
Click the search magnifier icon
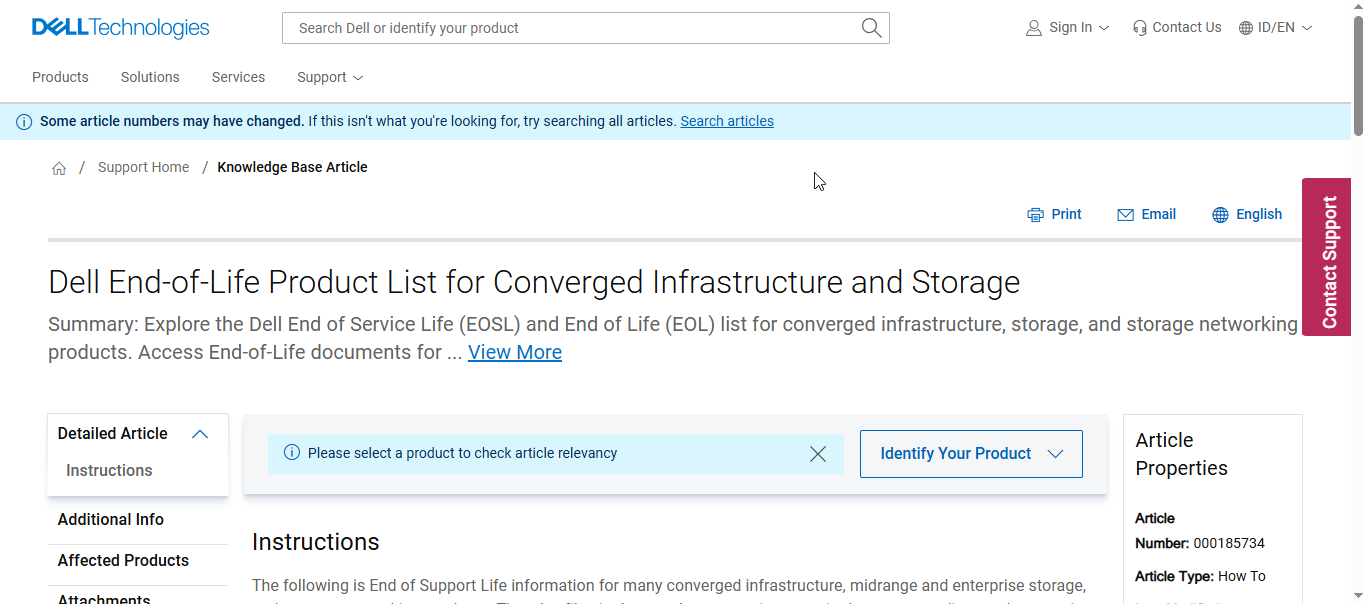pos(871,28)
